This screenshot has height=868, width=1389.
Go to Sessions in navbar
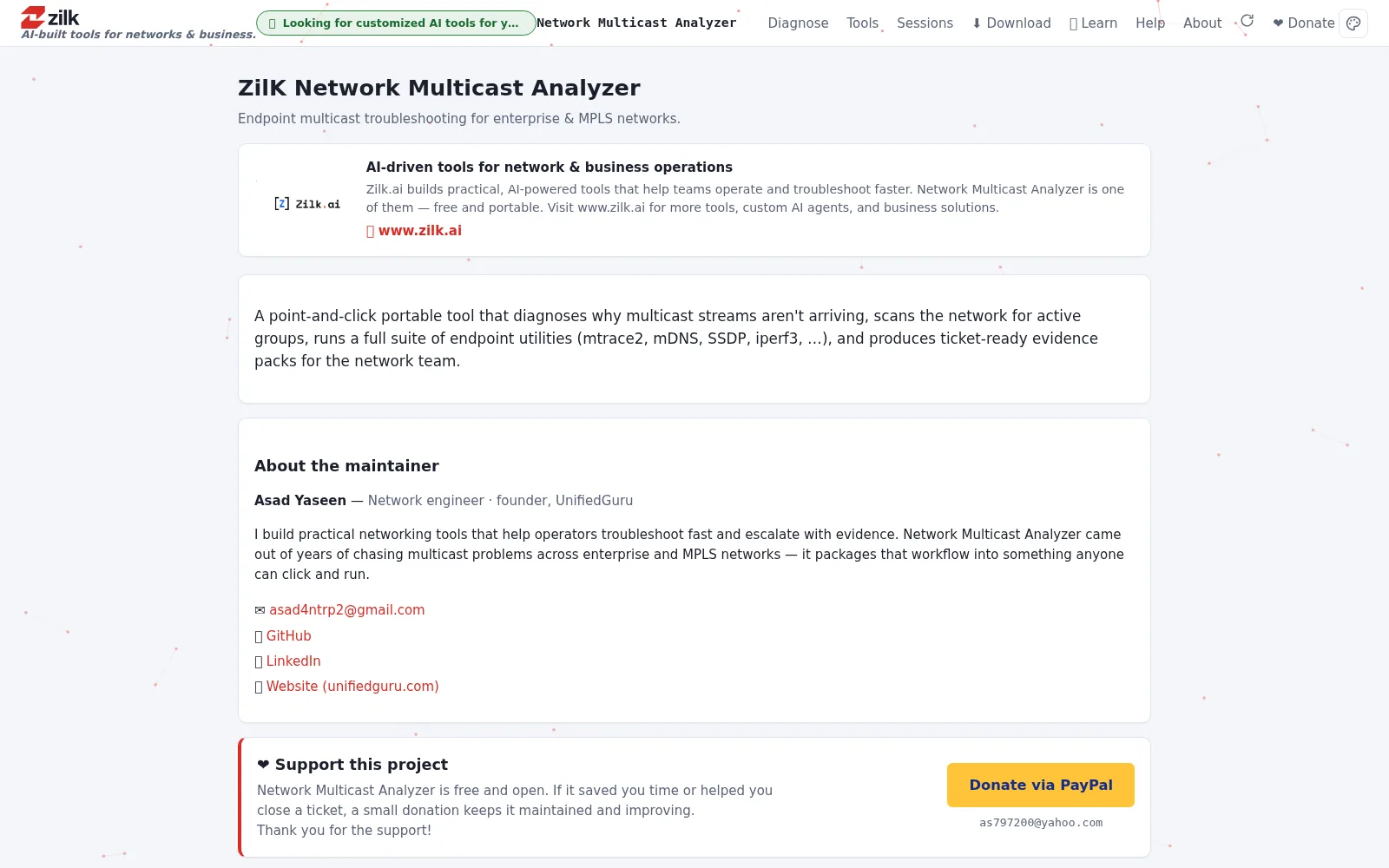[925, 23]
